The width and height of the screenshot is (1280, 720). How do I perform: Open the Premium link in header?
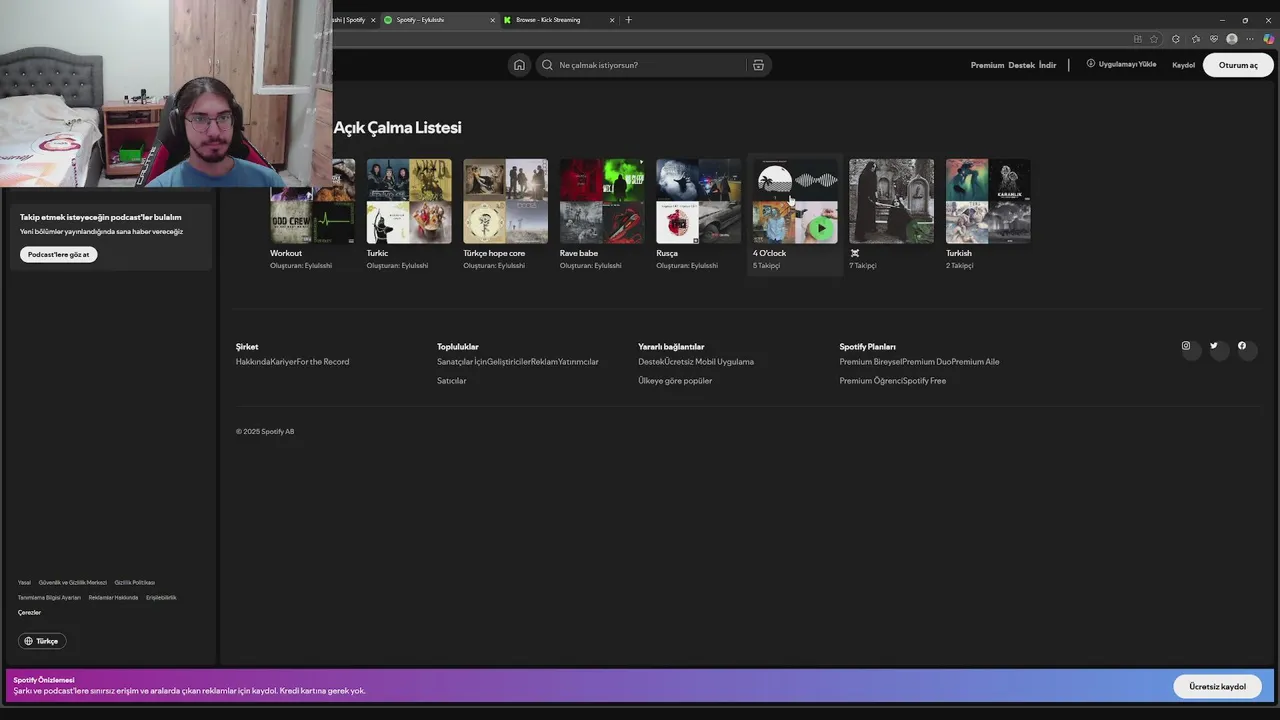pos(987,65)
